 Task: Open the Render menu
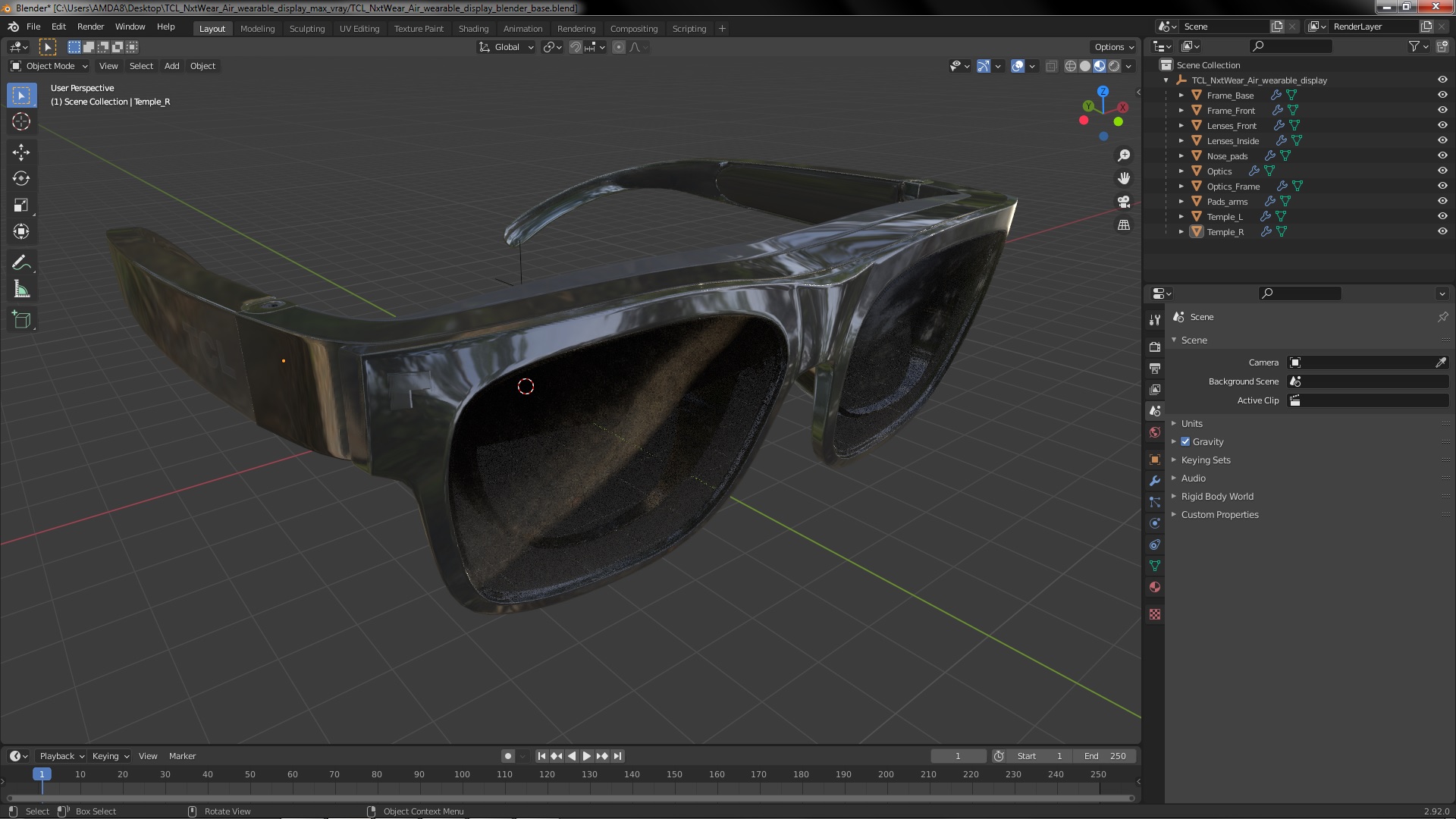[x=90, y=27]
